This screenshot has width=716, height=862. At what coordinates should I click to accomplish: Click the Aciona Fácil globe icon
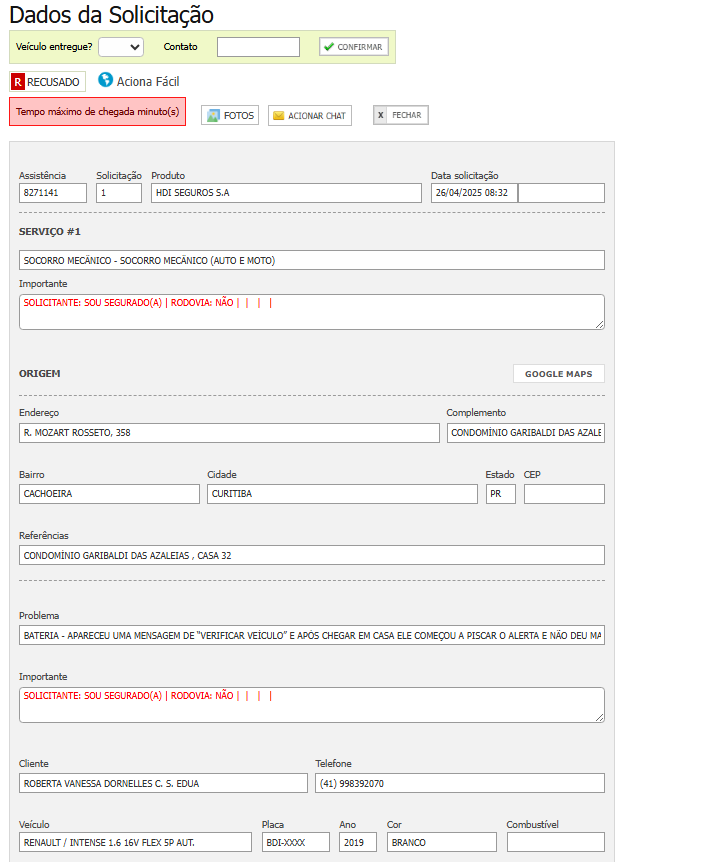click(x=105, y=80)
